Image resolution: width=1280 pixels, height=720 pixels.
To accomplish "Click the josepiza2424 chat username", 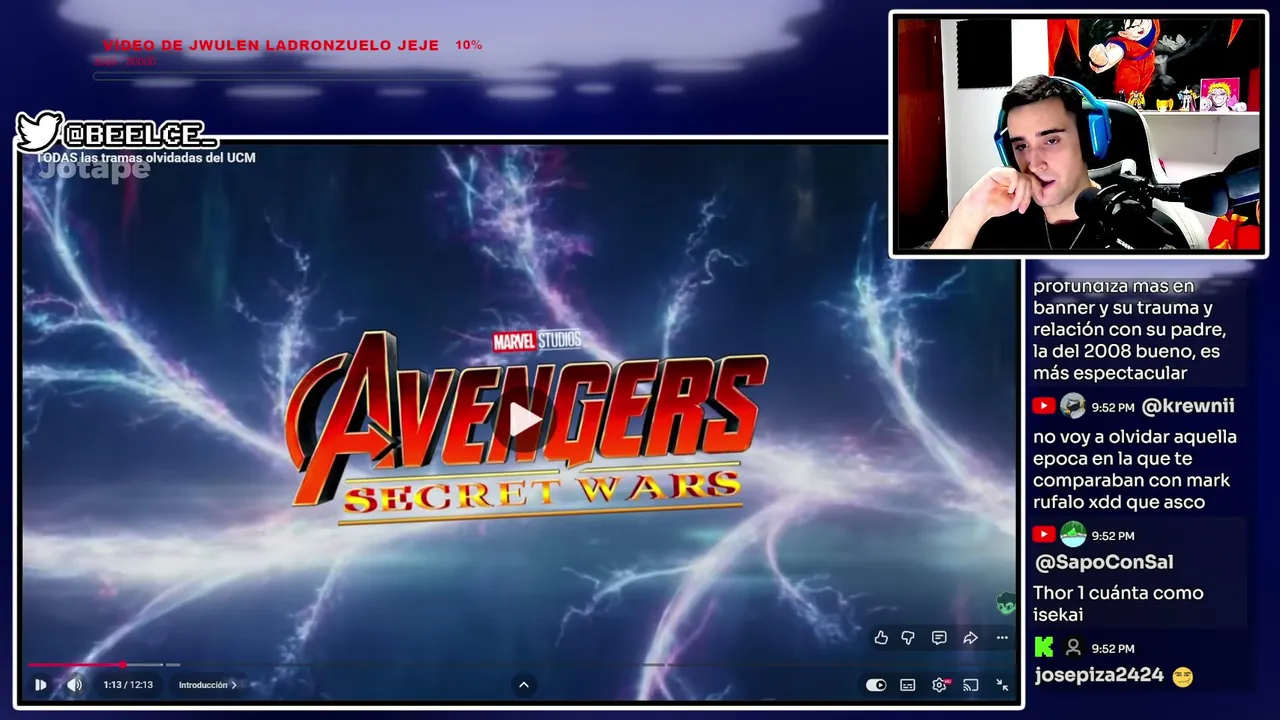I will [1099, 675].
